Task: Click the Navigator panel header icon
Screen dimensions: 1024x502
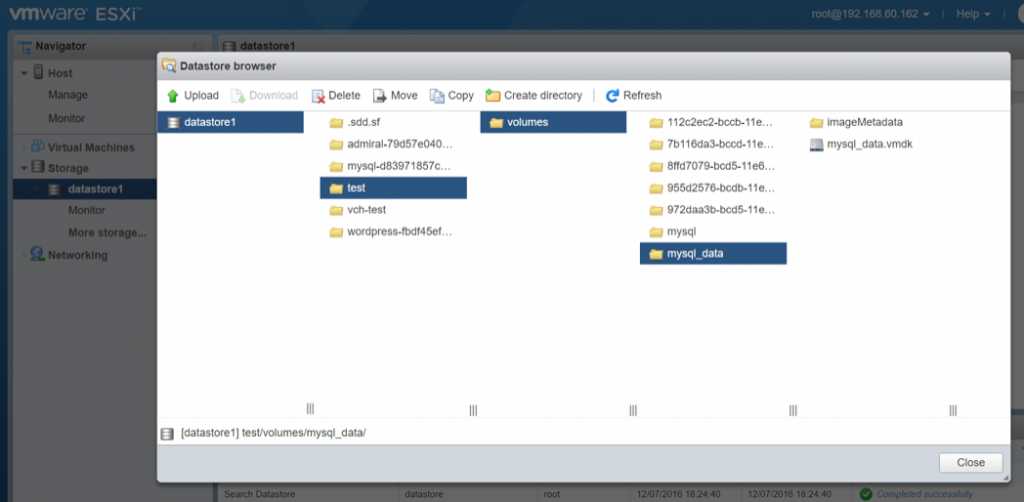Action: 25,46
